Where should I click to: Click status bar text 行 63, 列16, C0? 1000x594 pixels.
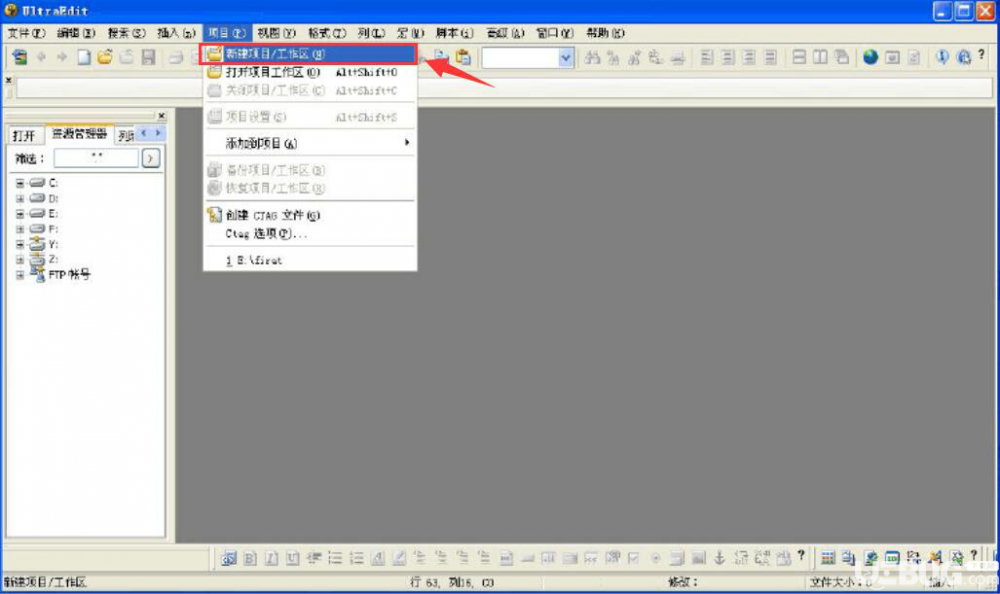452,582
